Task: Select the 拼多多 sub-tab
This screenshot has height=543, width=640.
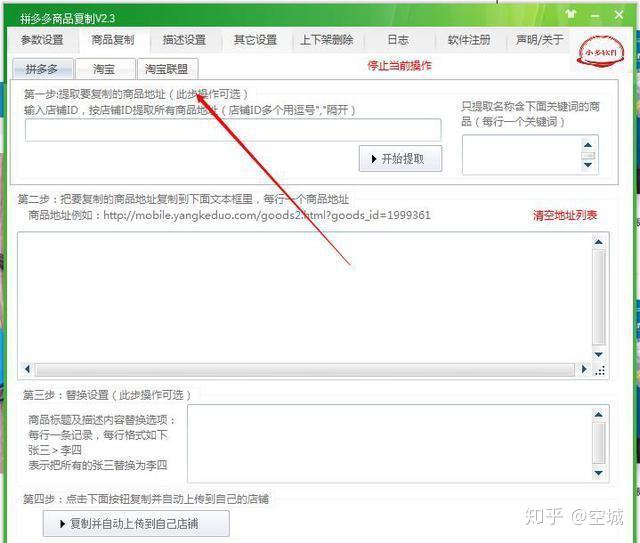Action: click(42, 69)
